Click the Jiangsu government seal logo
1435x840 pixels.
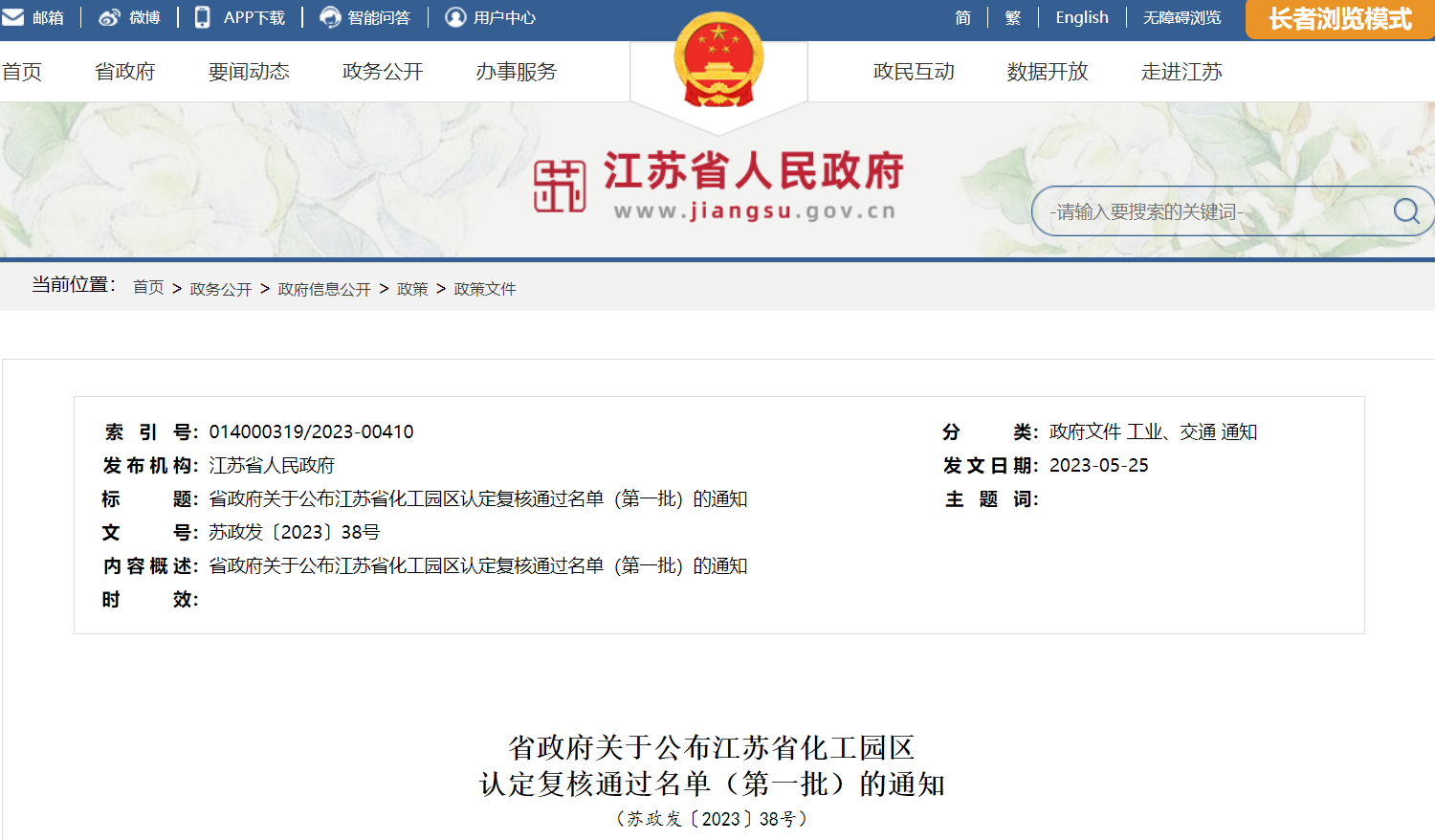(560, 185)
